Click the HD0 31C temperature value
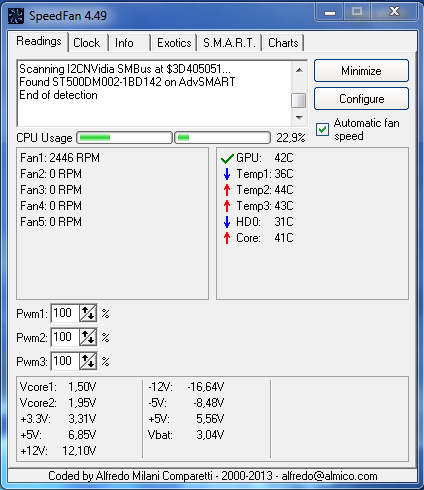This screenshot has width=424, height=490. coord(284,222)
